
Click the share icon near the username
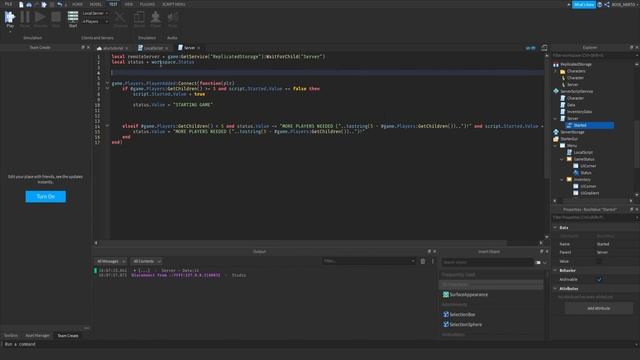click(607, 4)
